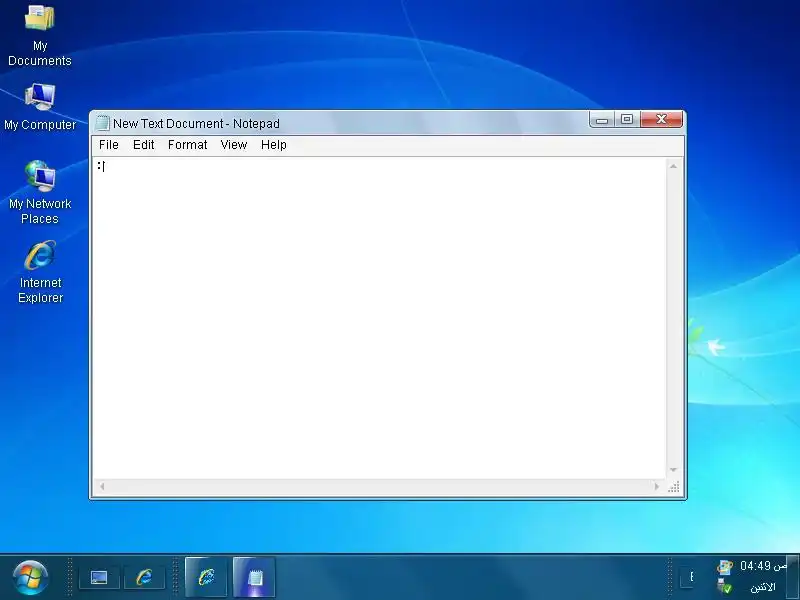The width and height of the screenshot is (800, 600).
Task: Click the Notepad window resize grip
Action: pyautogui.click(x=673, y=487)
